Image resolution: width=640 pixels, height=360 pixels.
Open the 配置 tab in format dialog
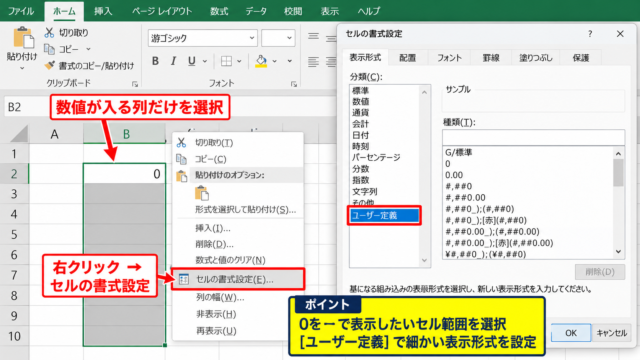(407, 58)
